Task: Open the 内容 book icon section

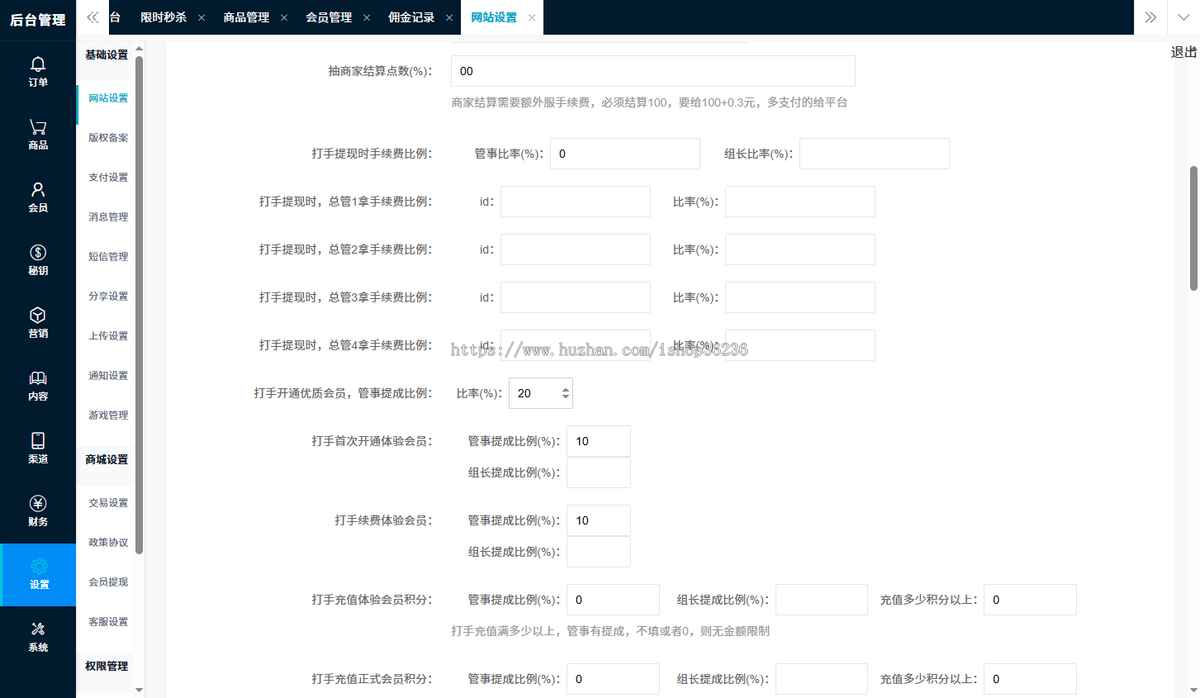Action: (38, 386)
